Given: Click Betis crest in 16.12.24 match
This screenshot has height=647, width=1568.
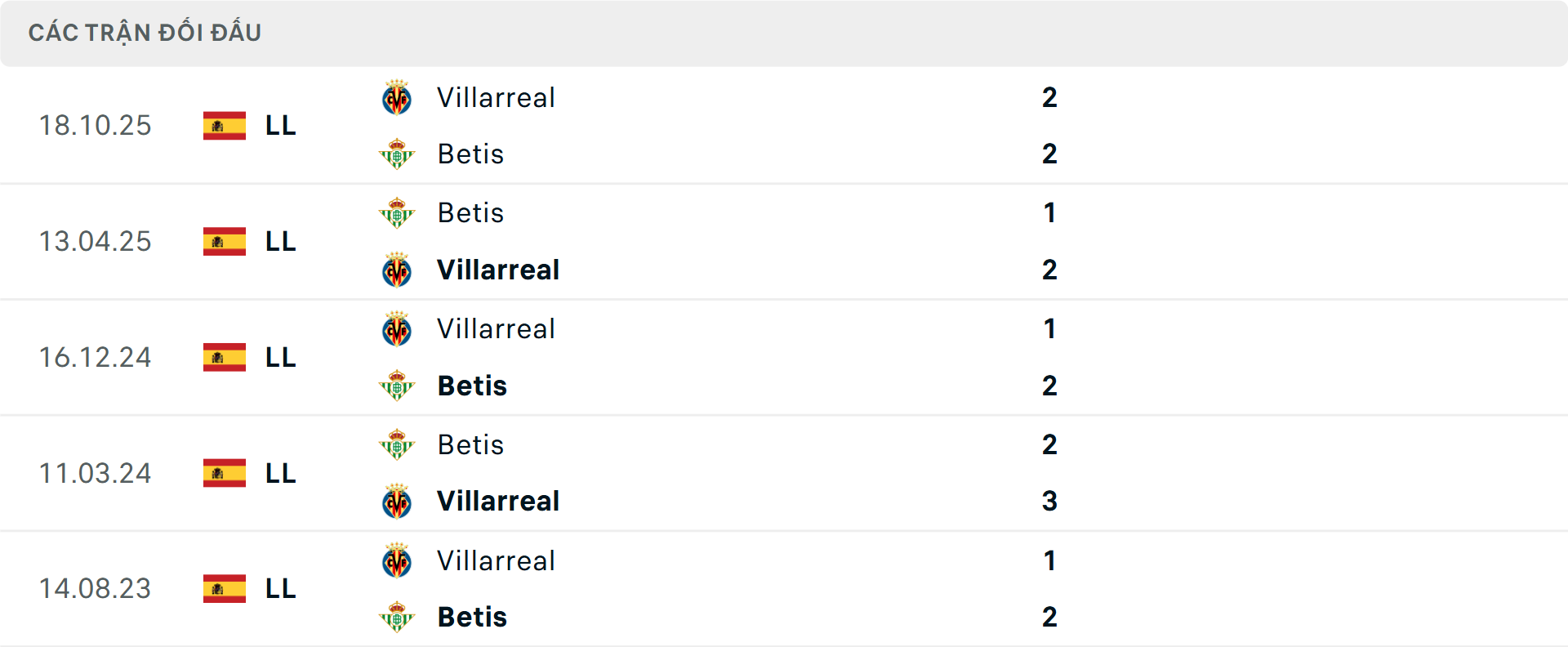Looking at the screenshot, I should click(x=397, y=386).
